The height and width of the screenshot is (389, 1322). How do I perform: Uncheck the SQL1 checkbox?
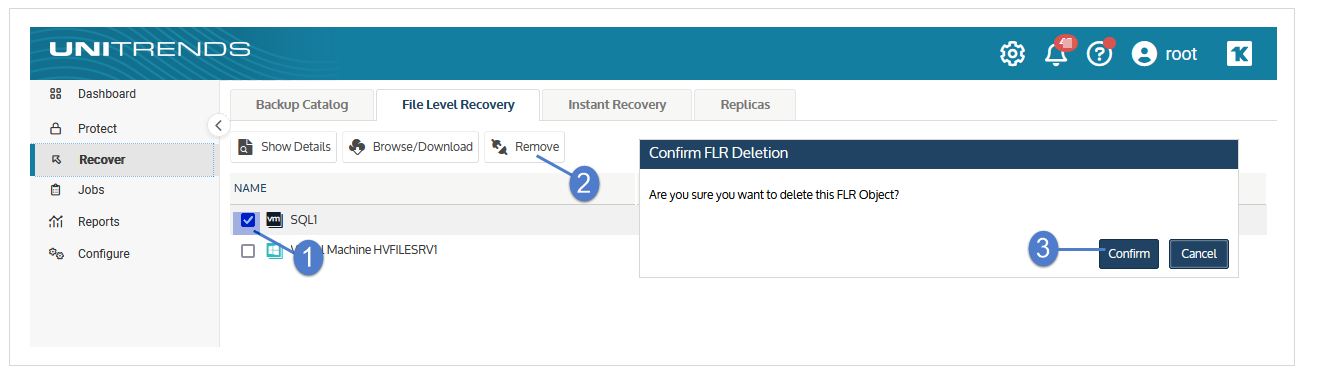(x=248, y=220)
